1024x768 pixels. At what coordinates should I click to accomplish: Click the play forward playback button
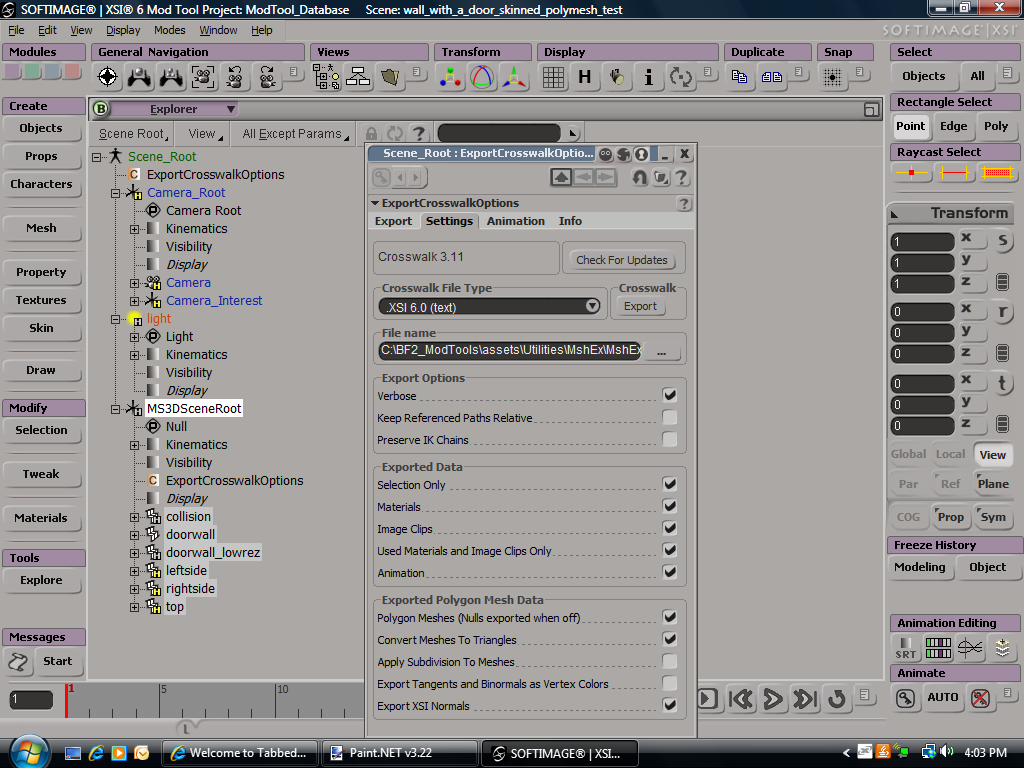[773, 699]
